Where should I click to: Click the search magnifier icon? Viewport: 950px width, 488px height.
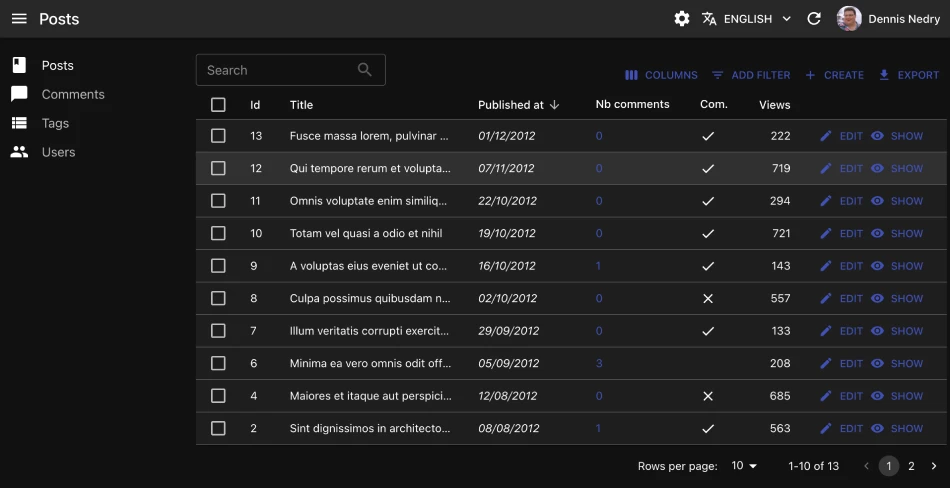tap(365, 70)
